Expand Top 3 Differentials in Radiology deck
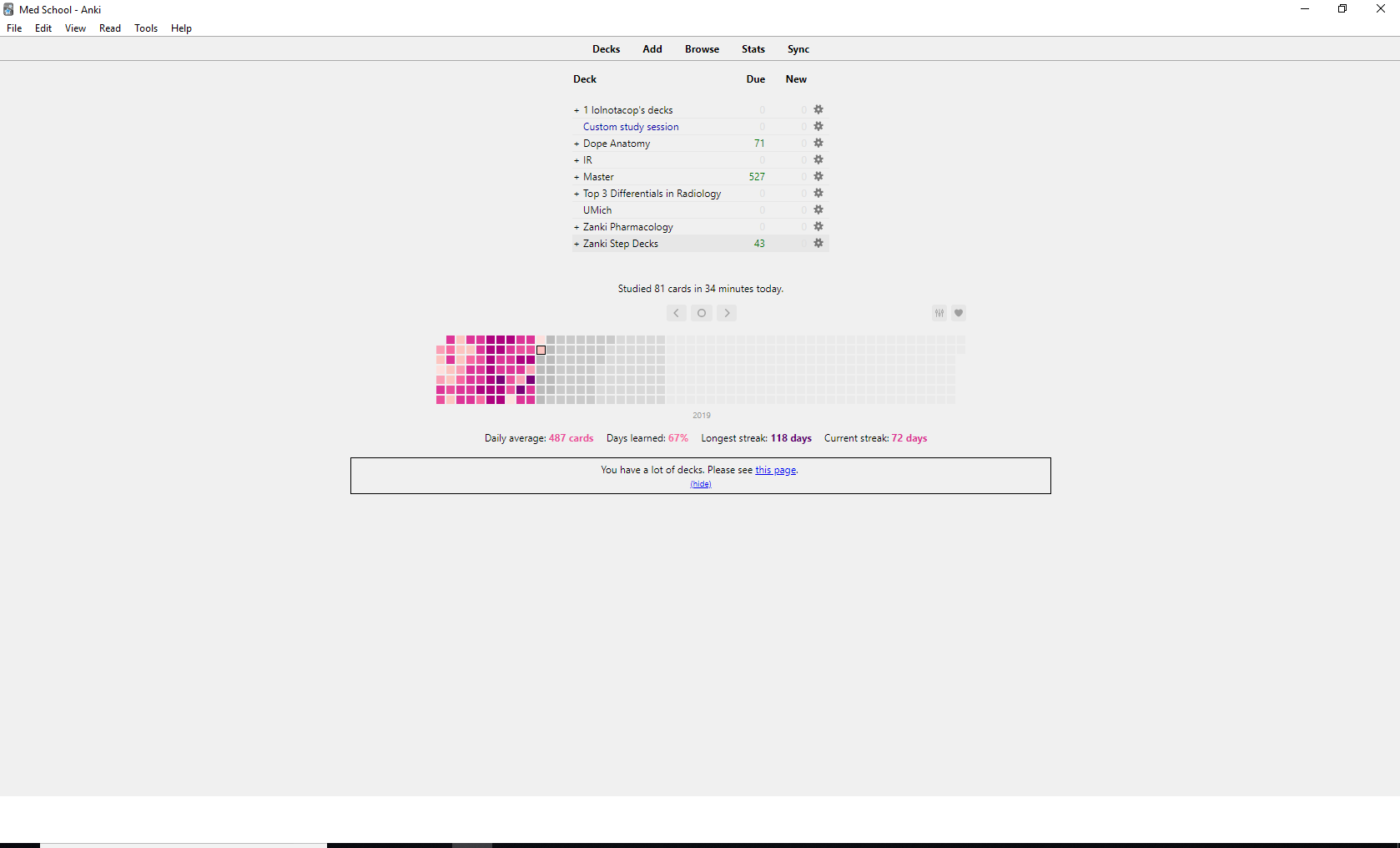1400x848 pixels. tap(576, 194)
